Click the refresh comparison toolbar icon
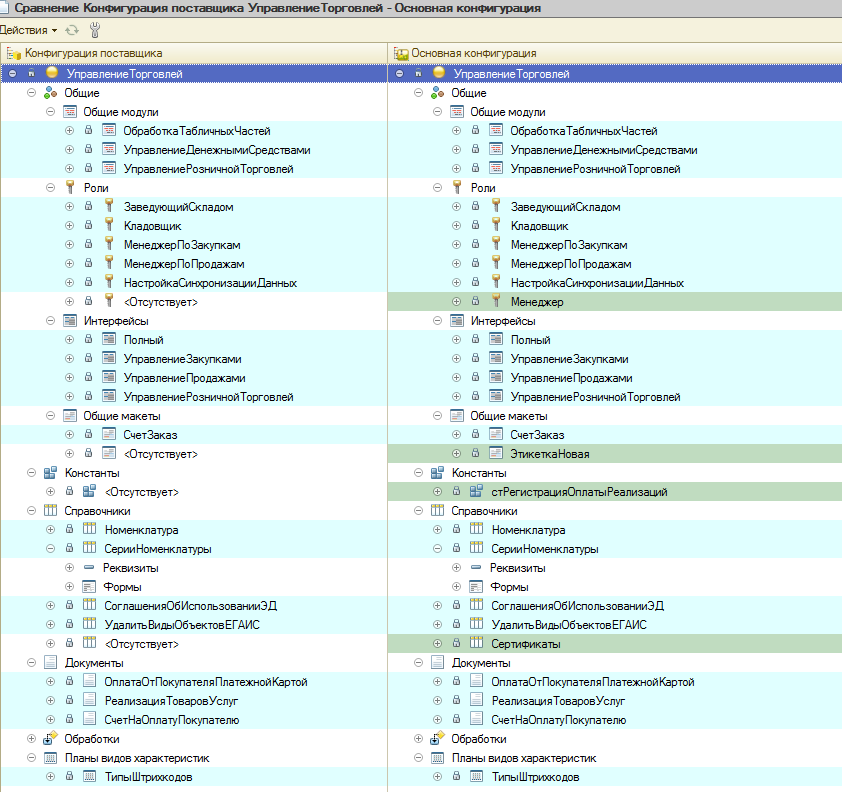842x792 pixels. [x=72, y=30]
